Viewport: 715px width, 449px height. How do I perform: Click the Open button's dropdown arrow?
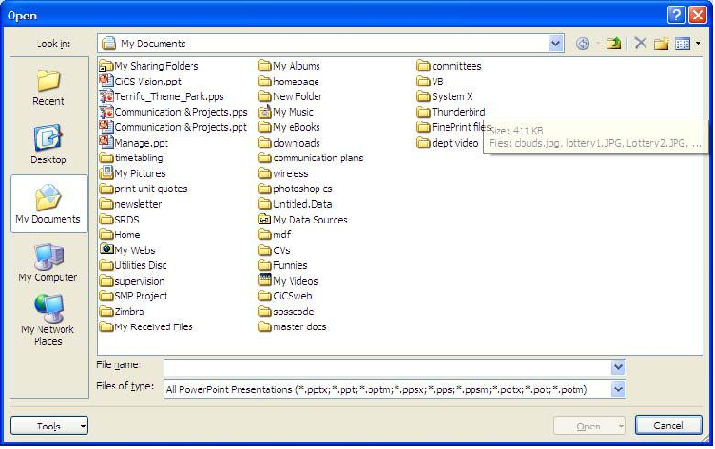pyautogui.click(x=621, y=426)
